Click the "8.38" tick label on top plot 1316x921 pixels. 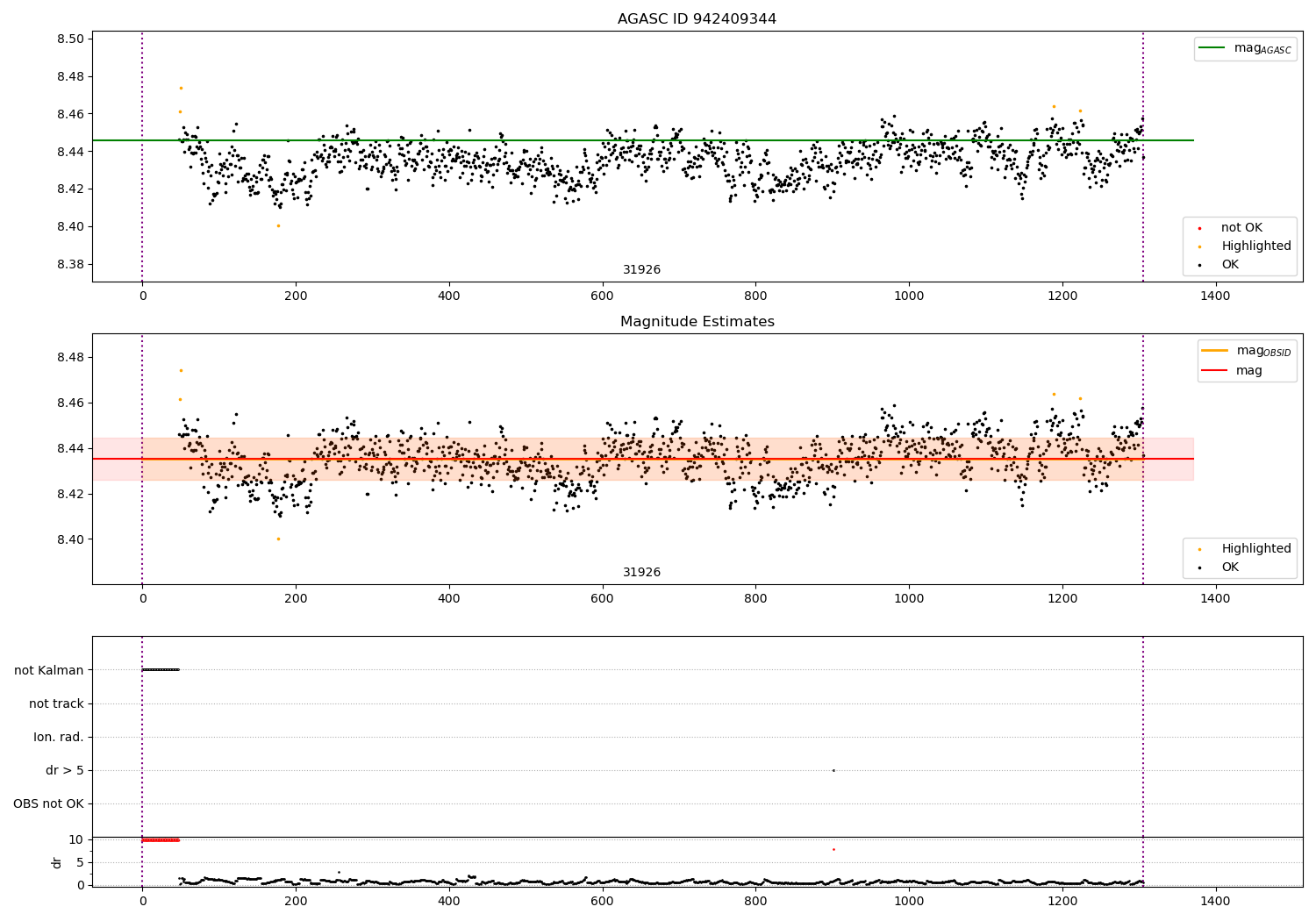[72, 265]
